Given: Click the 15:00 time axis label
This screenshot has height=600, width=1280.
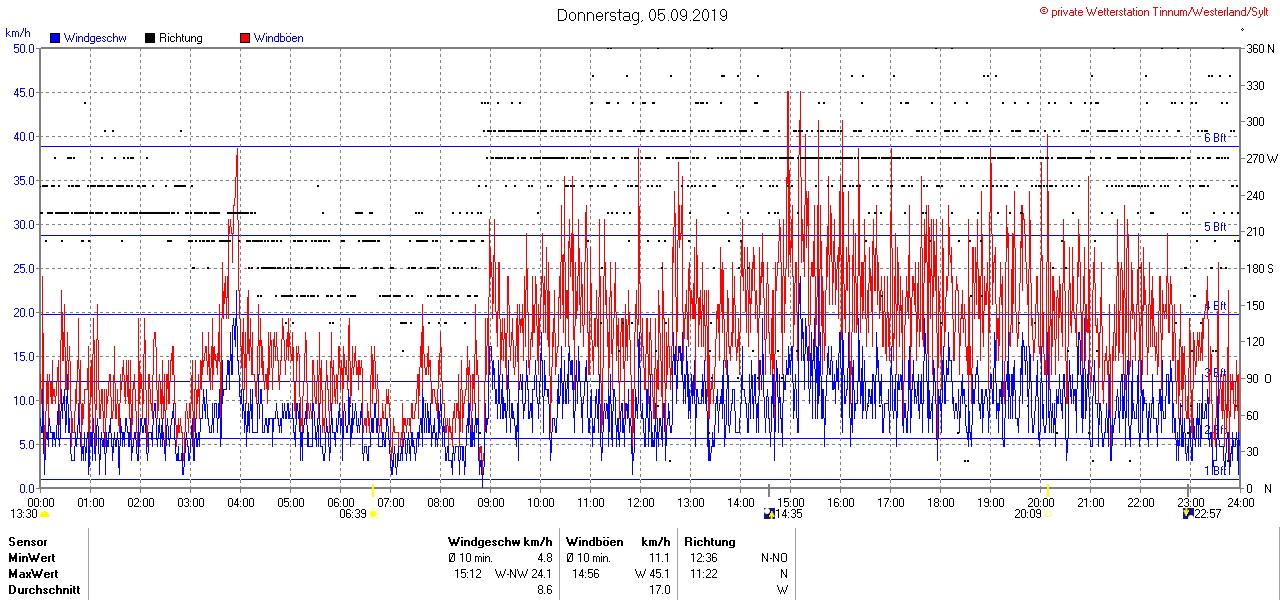Looking at the screenshot, I should point(791,502).
